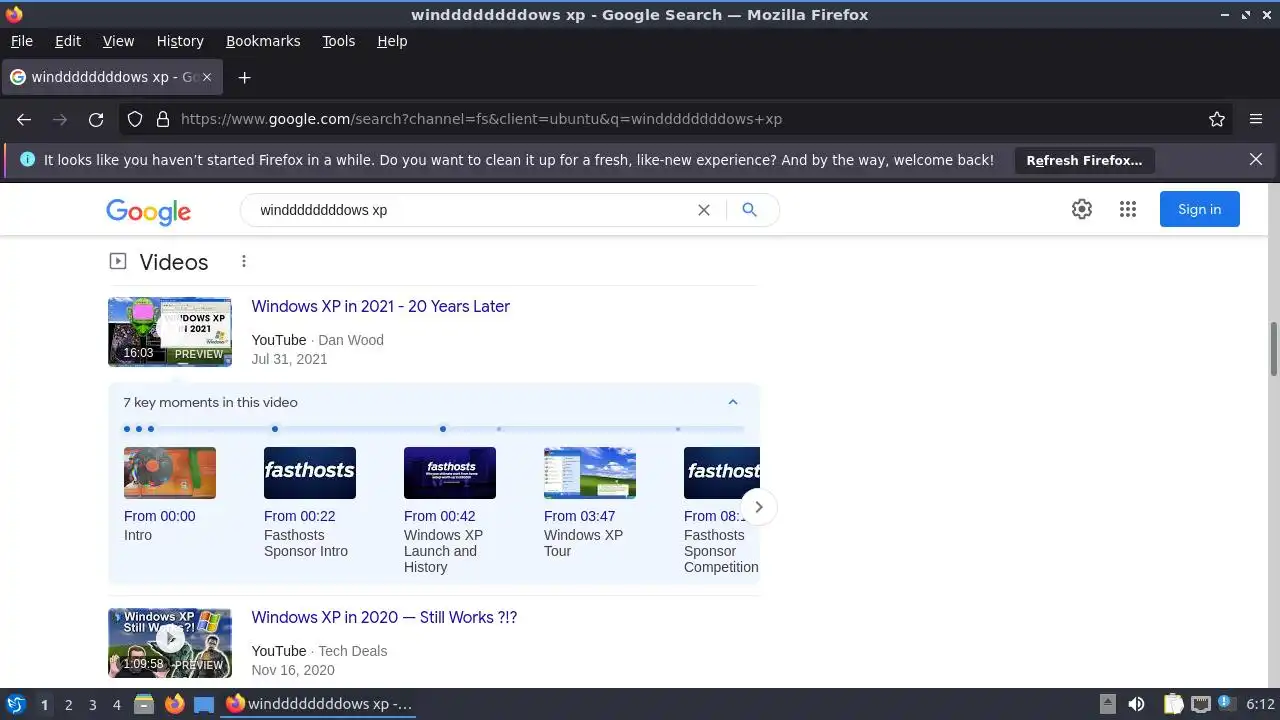This screenshot has height=720, width=1280.
Task: Open the Google apps grid
Action: pyautogui.click(x=1128, y=209)
